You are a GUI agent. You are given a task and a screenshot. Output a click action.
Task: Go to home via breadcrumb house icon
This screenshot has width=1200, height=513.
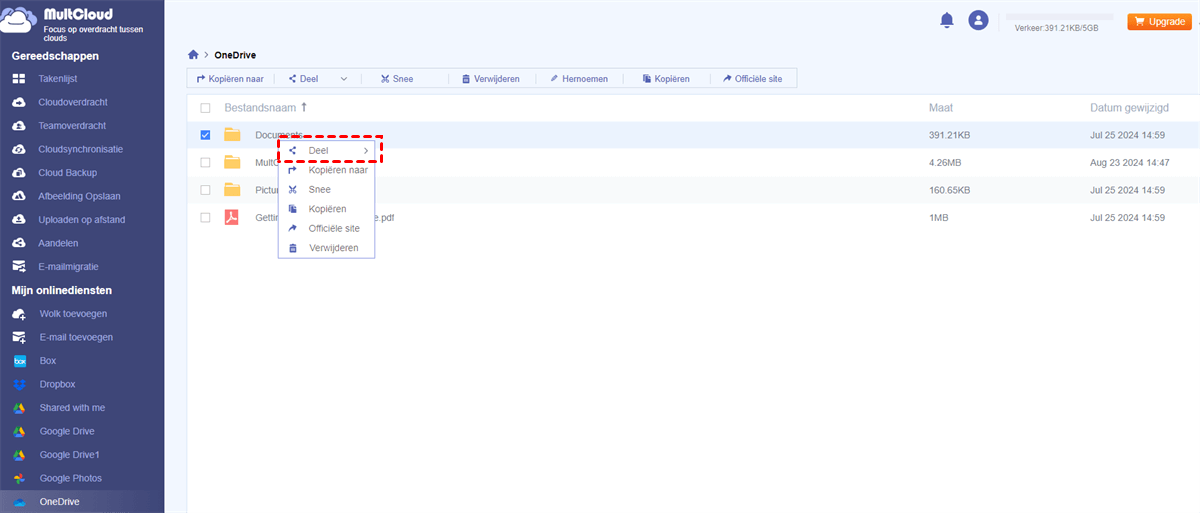click(x=193, y=55)
